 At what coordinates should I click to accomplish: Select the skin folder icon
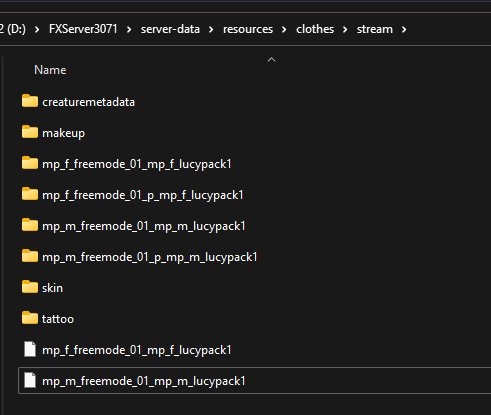tap(30, 287)
